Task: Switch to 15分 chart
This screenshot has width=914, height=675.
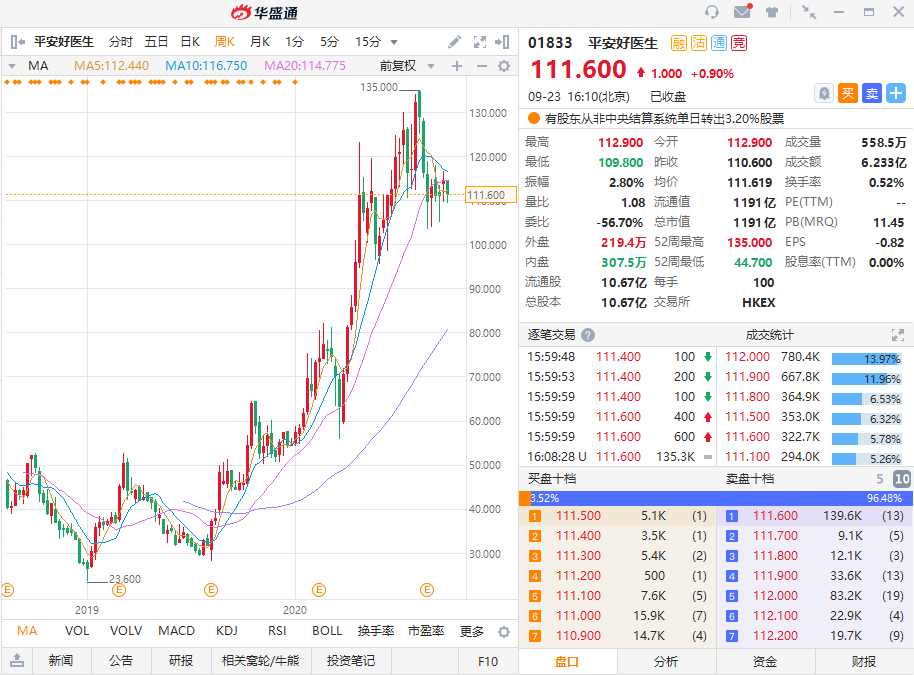Action: coord(368,42)
